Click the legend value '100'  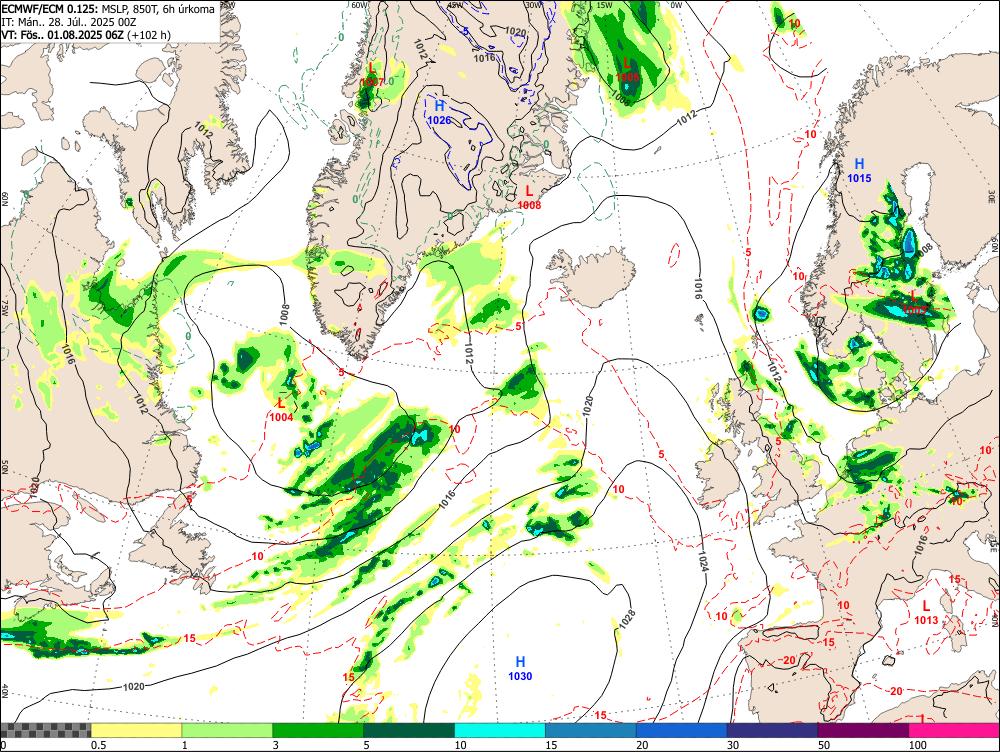coord(918,745)
